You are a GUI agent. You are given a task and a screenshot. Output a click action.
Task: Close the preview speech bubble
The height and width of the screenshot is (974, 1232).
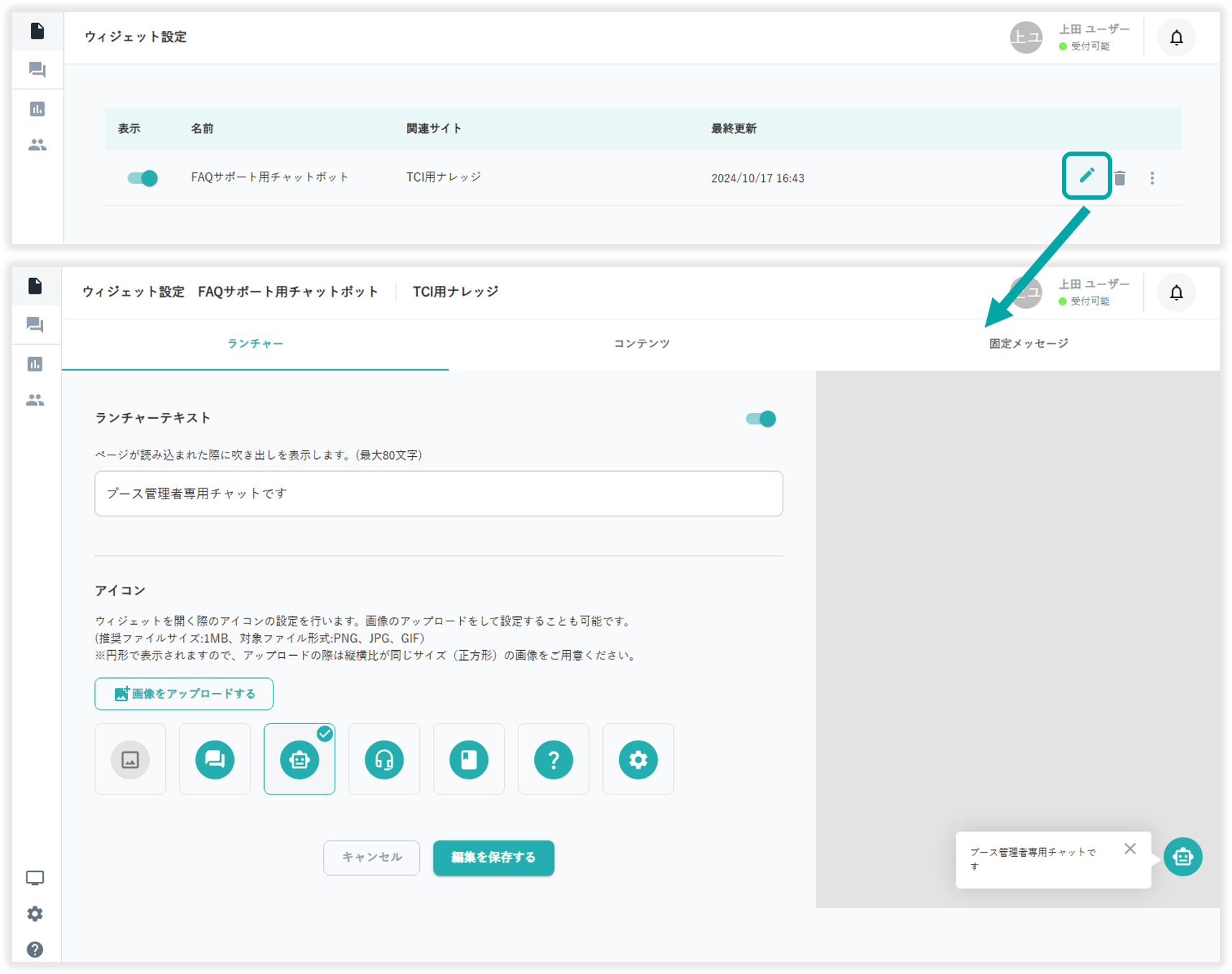click(1130, 849)
